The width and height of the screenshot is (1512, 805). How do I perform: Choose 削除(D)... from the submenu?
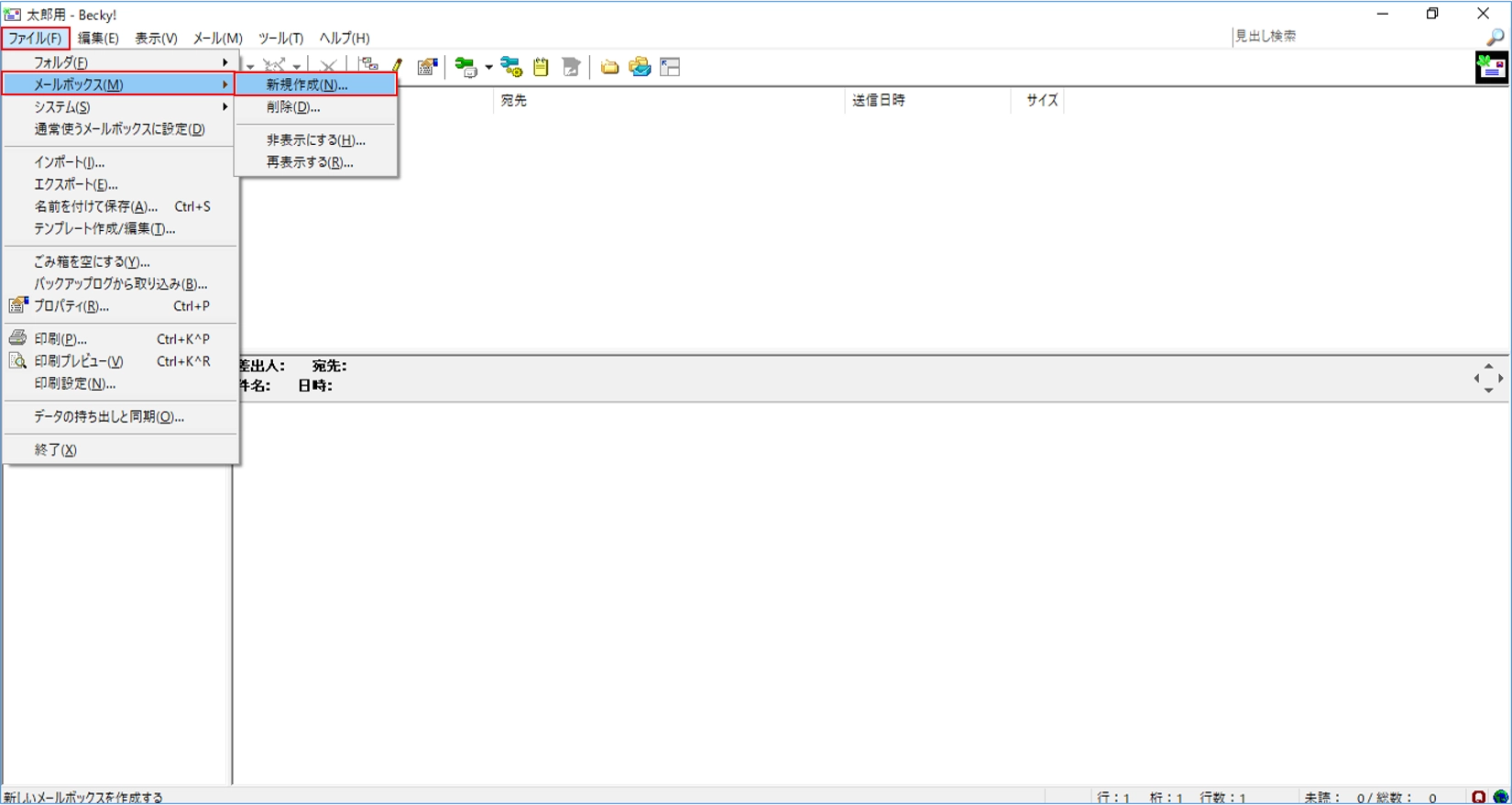pyautogui.click(x=316, y=106)
